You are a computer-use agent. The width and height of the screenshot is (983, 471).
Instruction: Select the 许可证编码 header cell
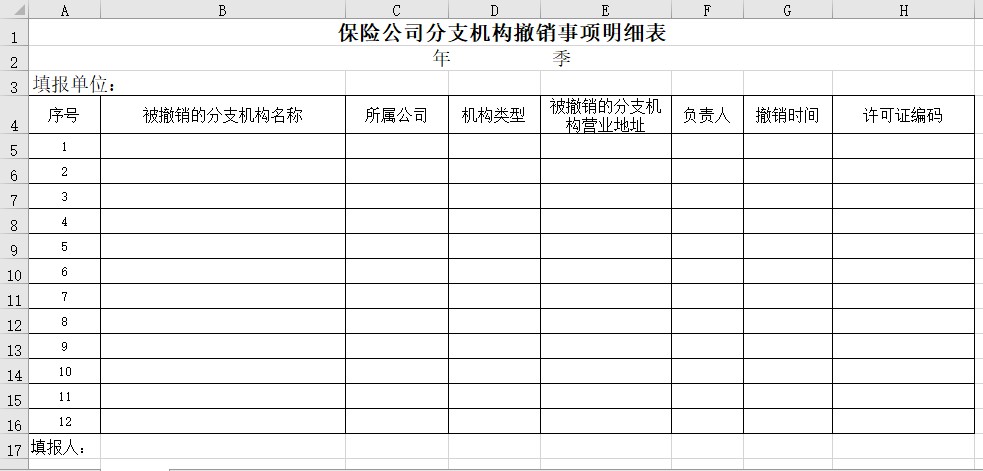click(903, 116)
